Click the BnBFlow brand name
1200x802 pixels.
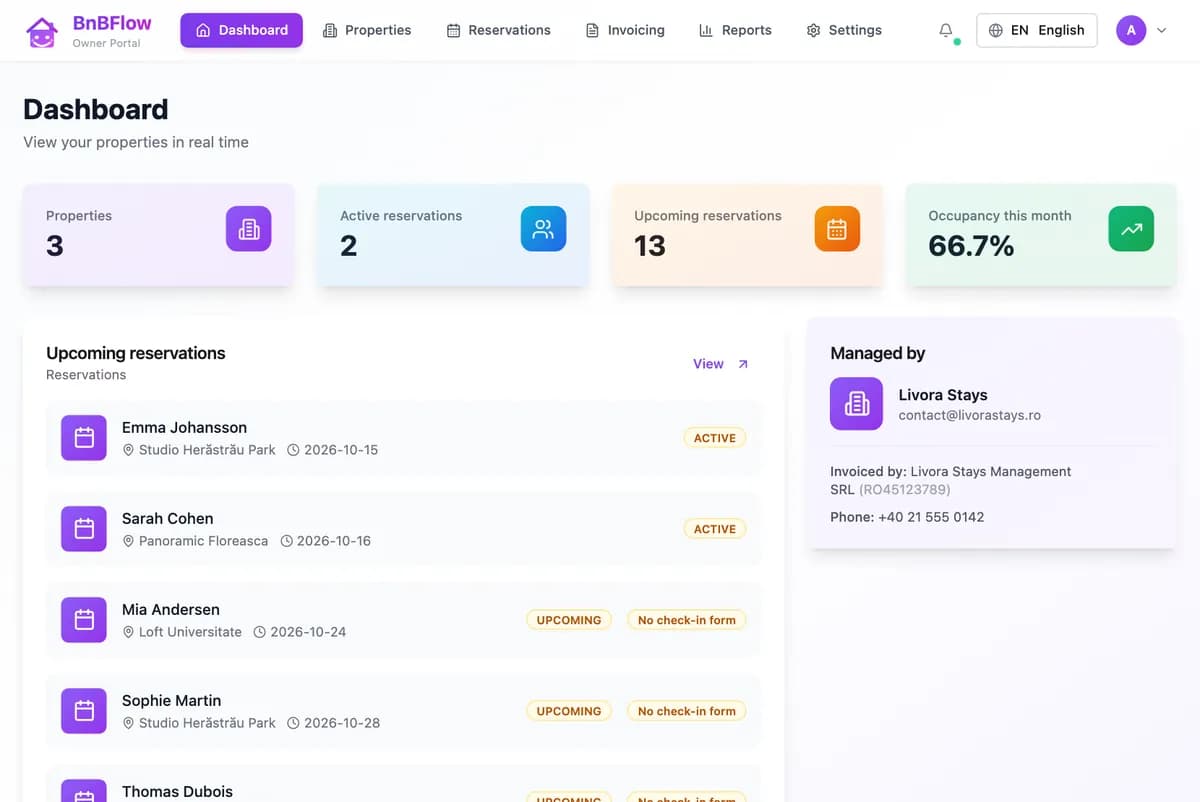110,23
